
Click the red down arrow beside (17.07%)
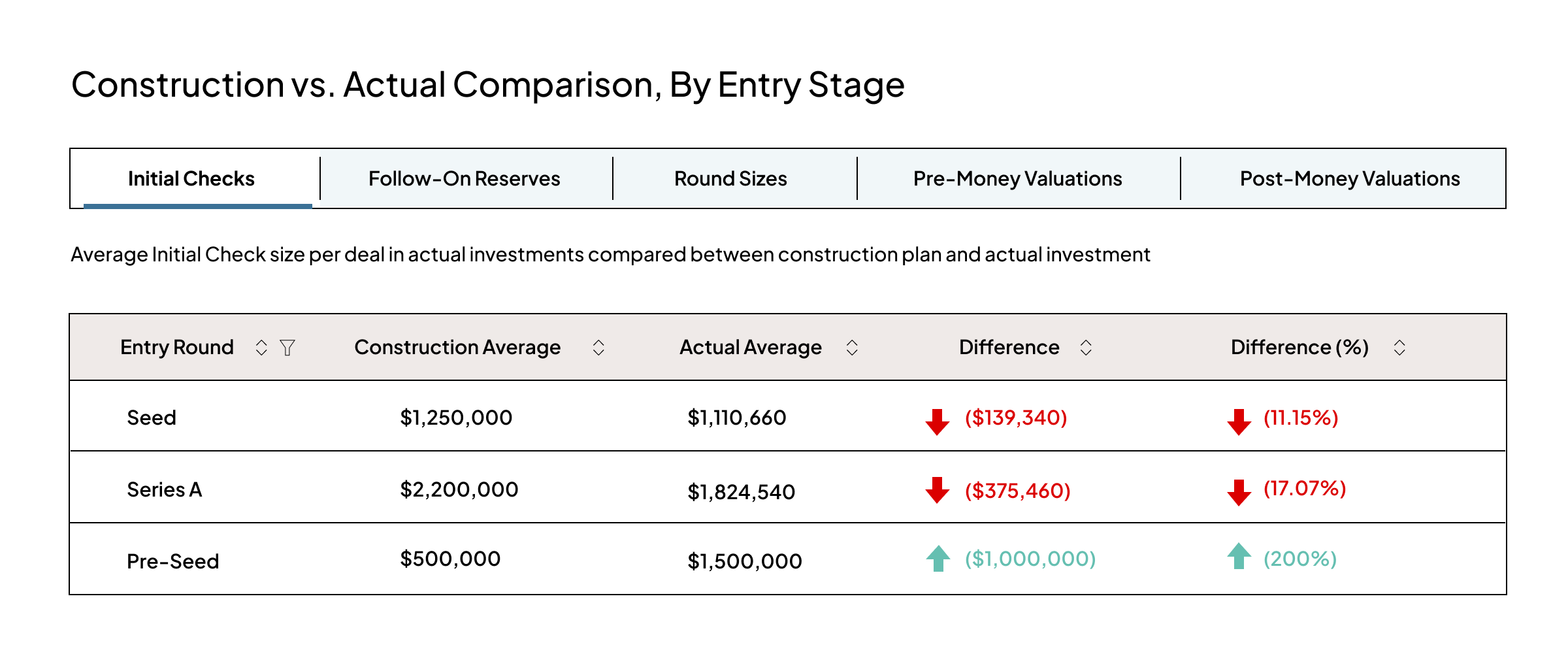click(x=1239, y=492)
